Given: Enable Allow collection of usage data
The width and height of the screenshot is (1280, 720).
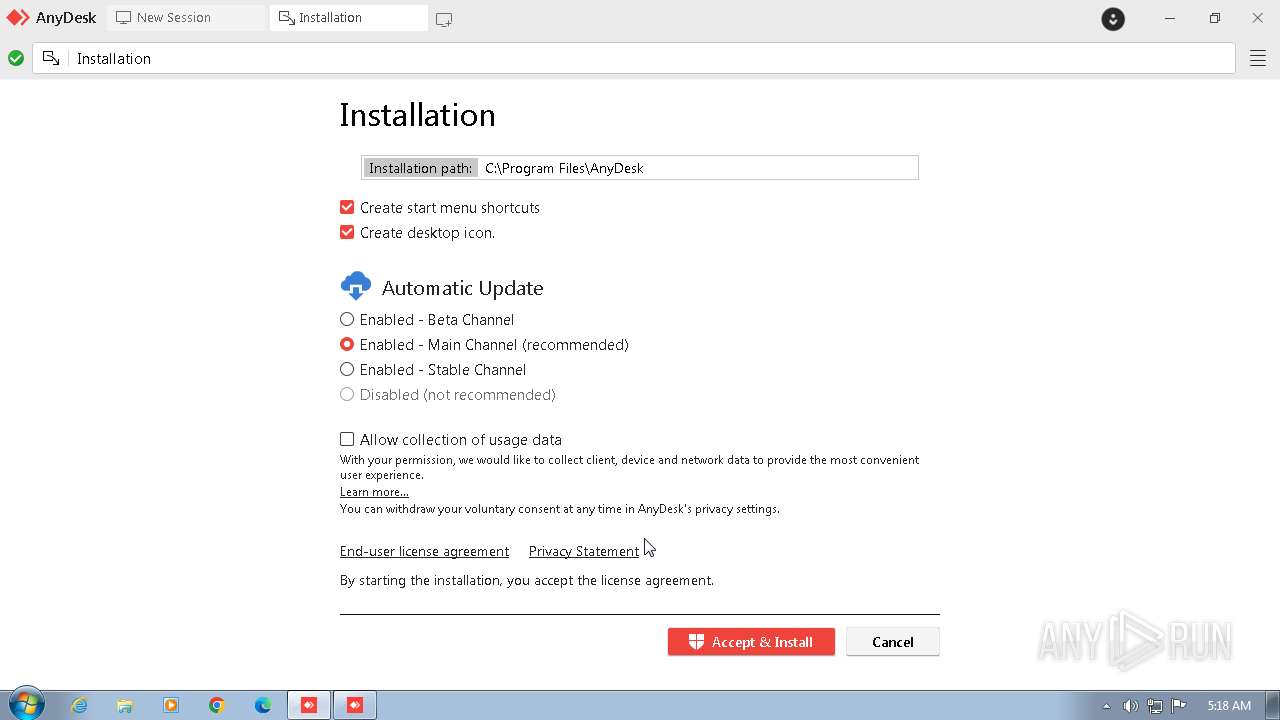Looking at the screenshot, I should 347,439.
